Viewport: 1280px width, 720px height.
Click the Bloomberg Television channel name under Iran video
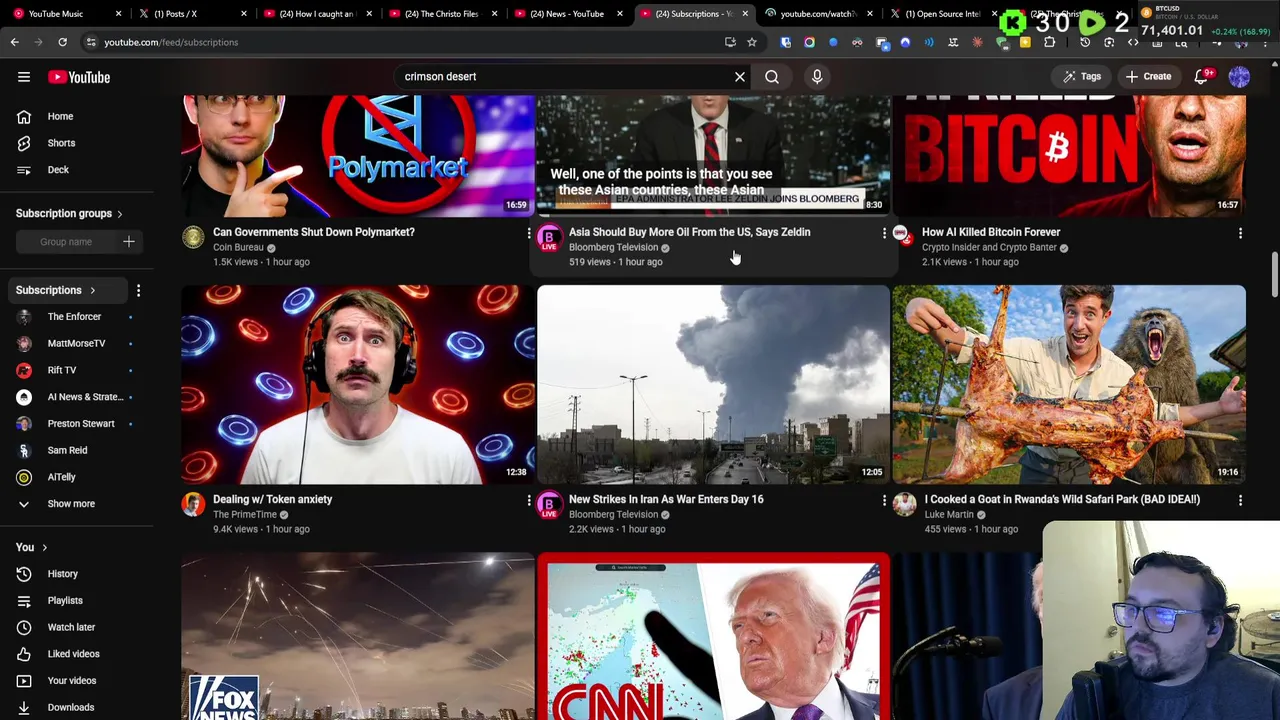point(613,514)
